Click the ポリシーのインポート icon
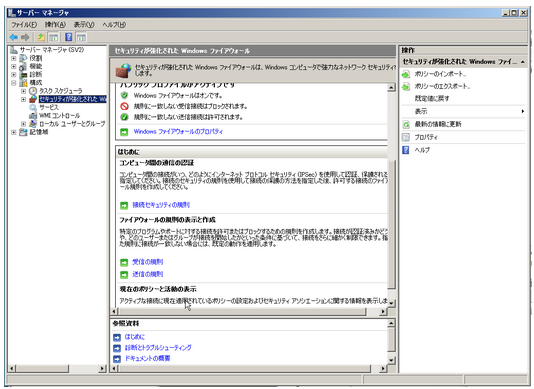 406,74
